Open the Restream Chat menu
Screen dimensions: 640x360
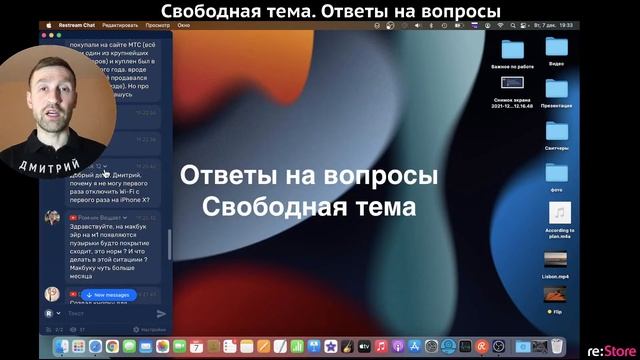tap(77, 25)
